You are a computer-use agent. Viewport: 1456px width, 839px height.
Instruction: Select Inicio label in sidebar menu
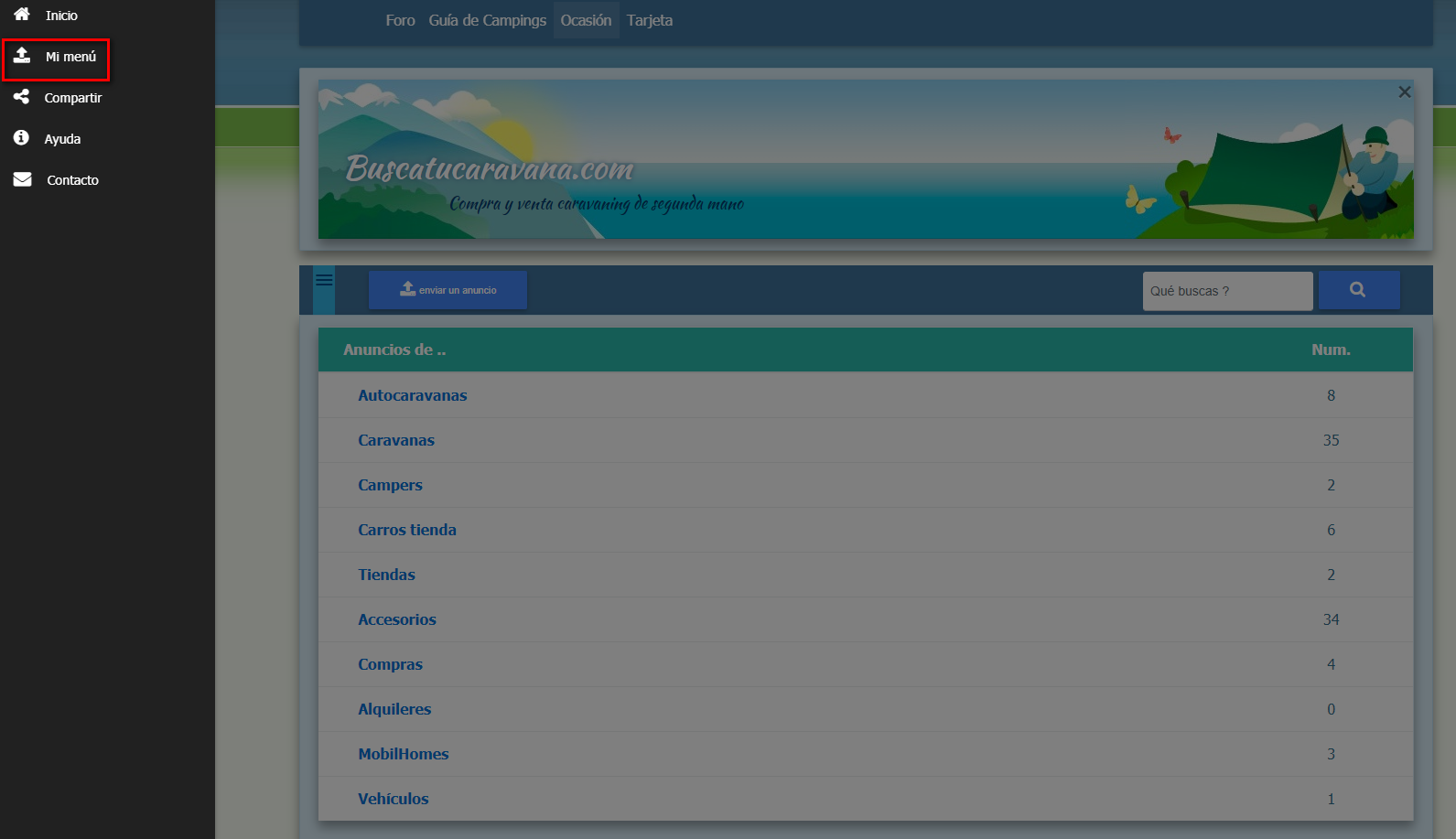61,16
